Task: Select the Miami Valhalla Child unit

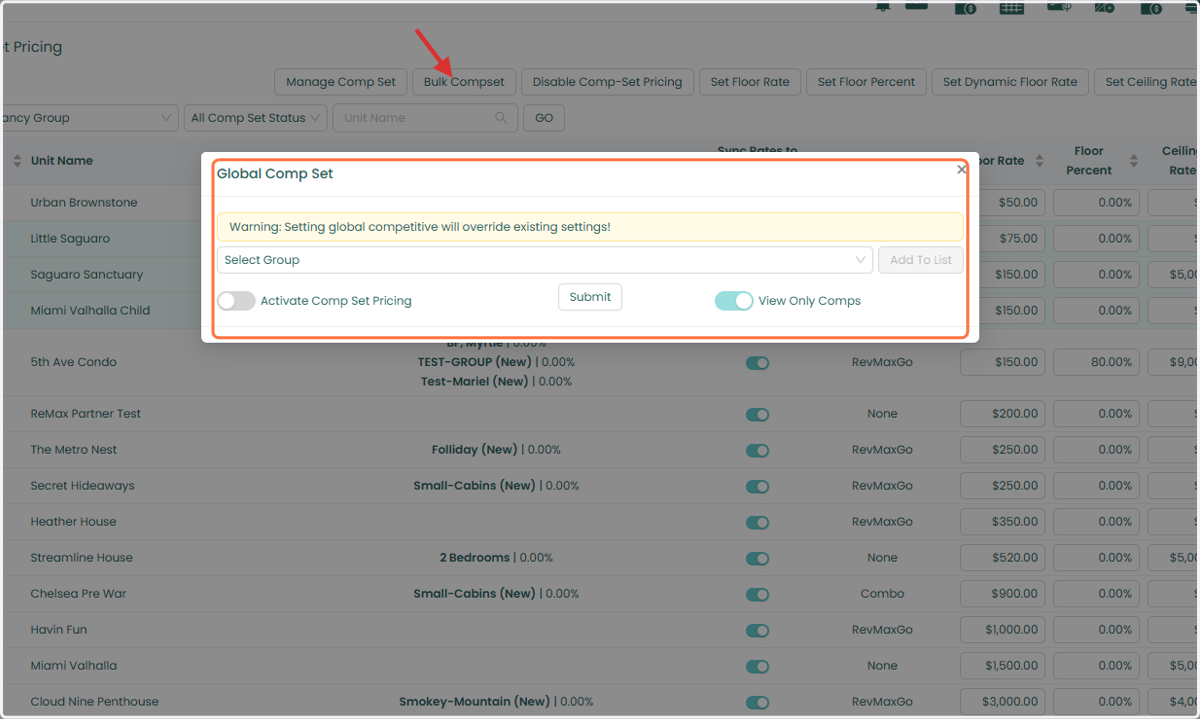Action: (90, 311)
